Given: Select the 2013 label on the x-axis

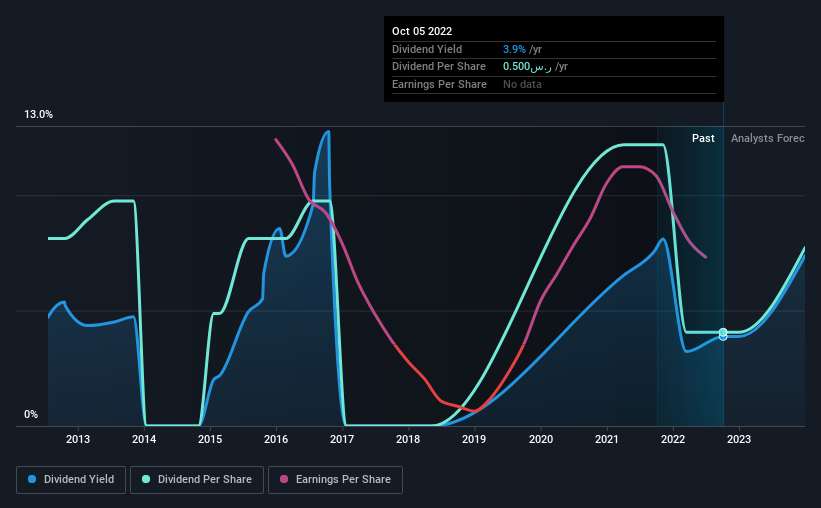Looking at the screenshot, I should tap(77, 439).
